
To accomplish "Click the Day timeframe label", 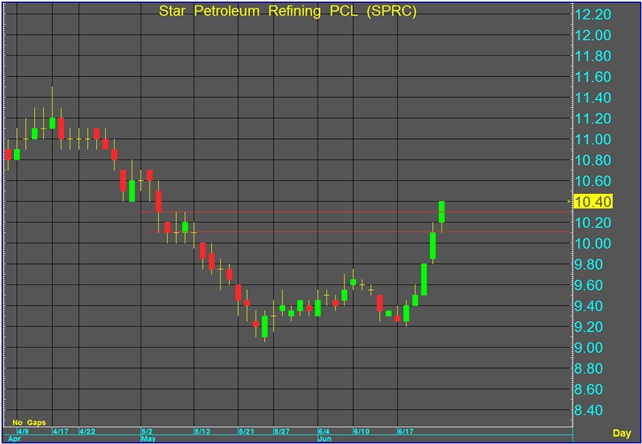I will (x=622, y=433).
